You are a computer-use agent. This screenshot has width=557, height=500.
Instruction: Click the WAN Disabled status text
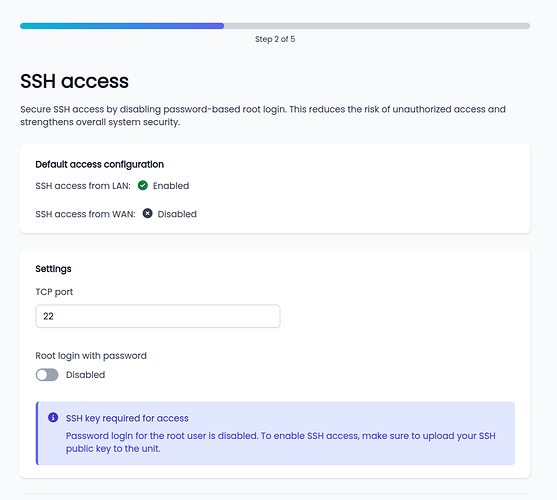tap(177, 214)
